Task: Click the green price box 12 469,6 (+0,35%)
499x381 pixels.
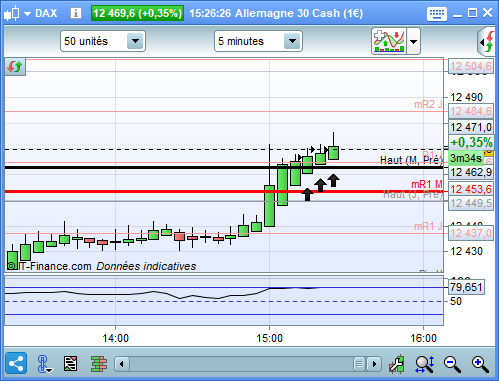Action: coord(137,13)
